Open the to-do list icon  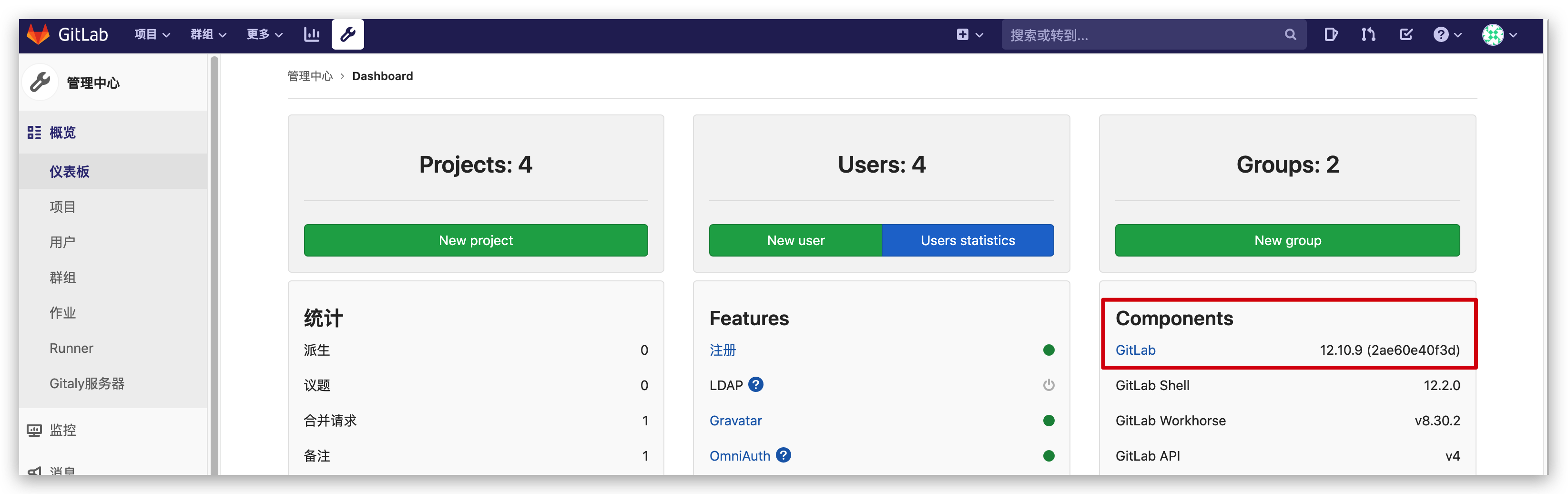1406,35
